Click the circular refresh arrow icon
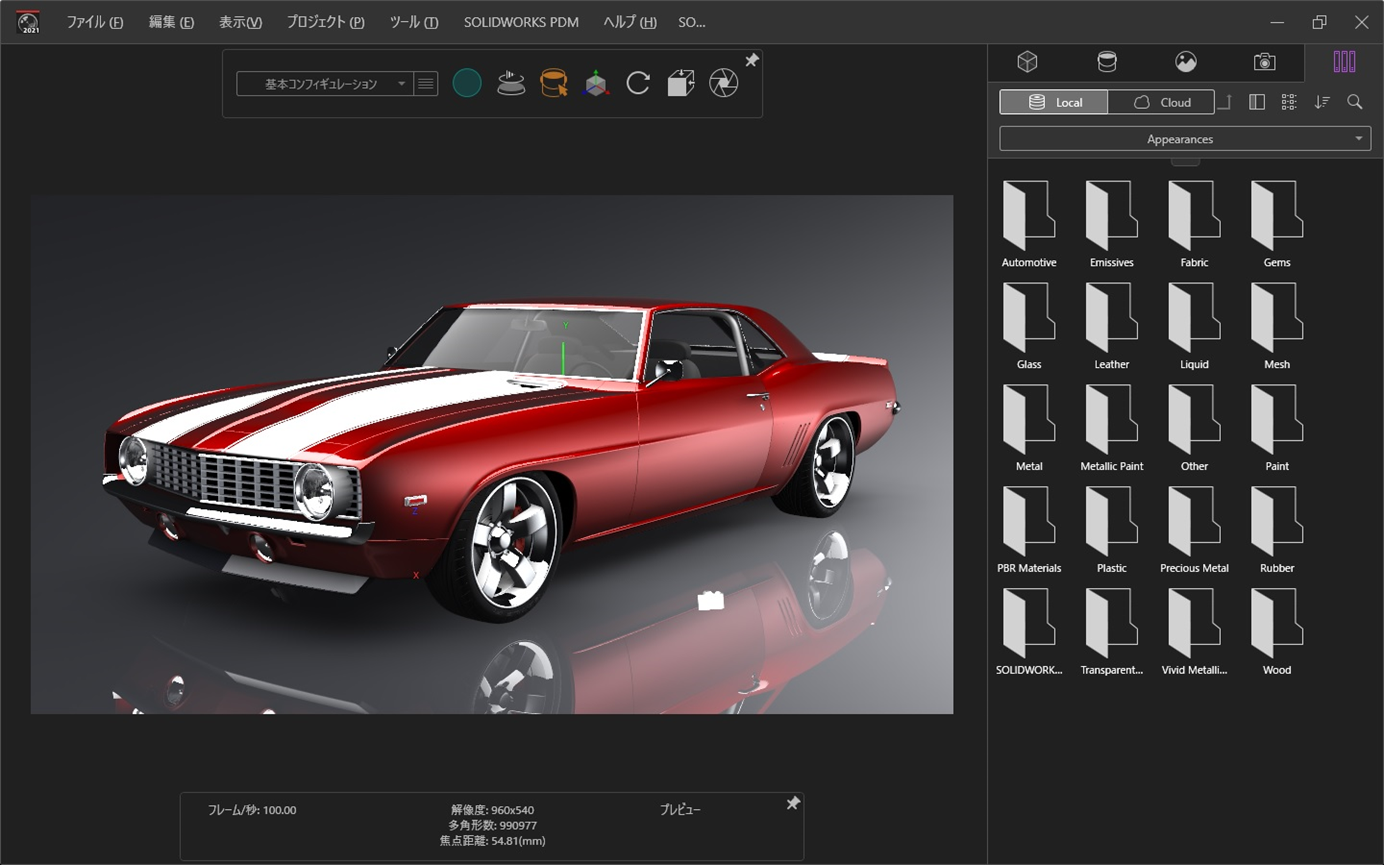Screen dimensions: 1384x865 (638, 83)
